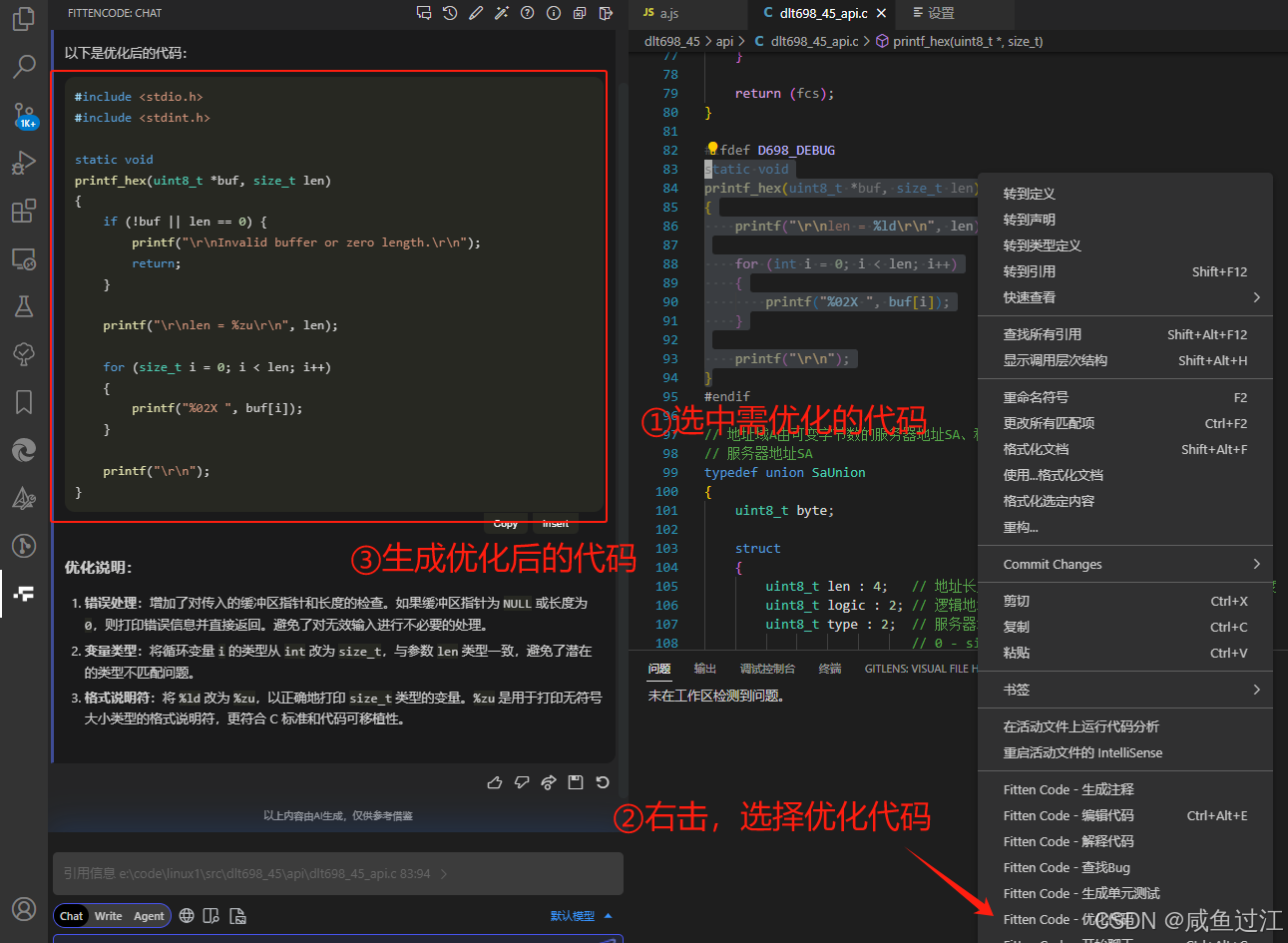The image size is (1288, 943).
Task: Open the Edge browser tools view
Action: coord(24,450)
